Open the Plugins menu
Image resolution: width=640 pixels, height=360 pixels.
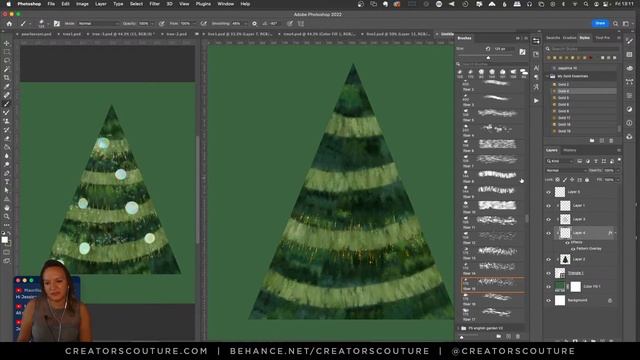click(203, 4)
